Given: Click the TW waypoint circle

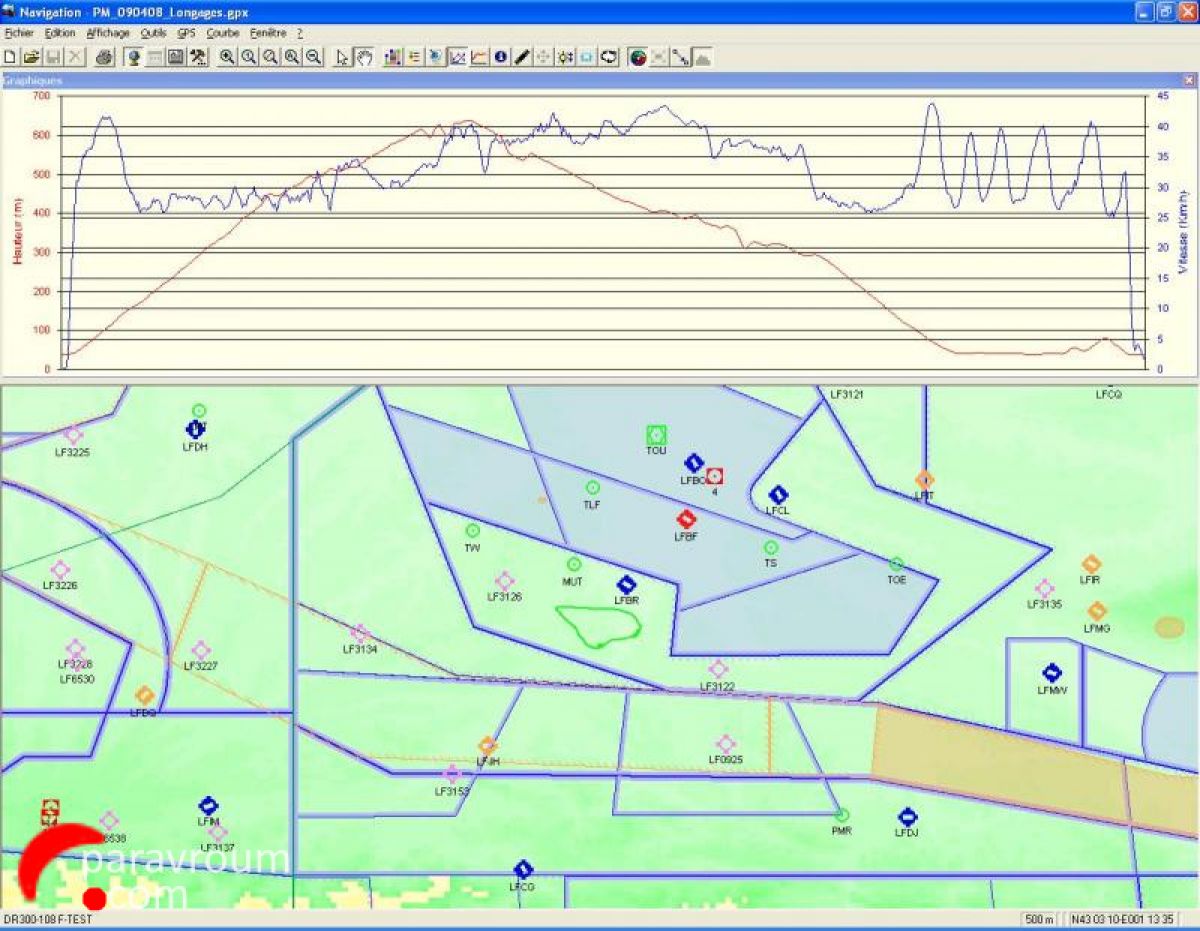Looking at the screenshot, I should pos(473,531).
